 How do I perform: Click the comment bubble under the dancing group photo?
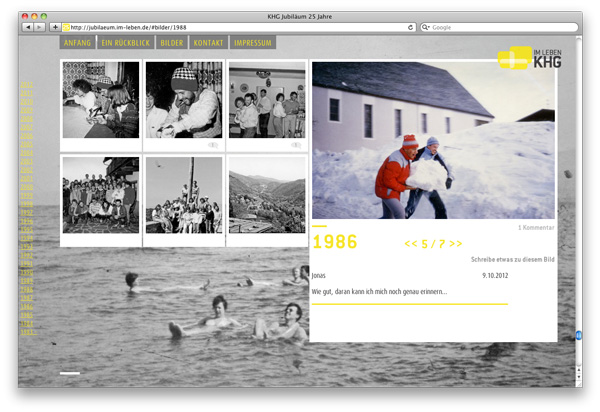tap(296, 145)
